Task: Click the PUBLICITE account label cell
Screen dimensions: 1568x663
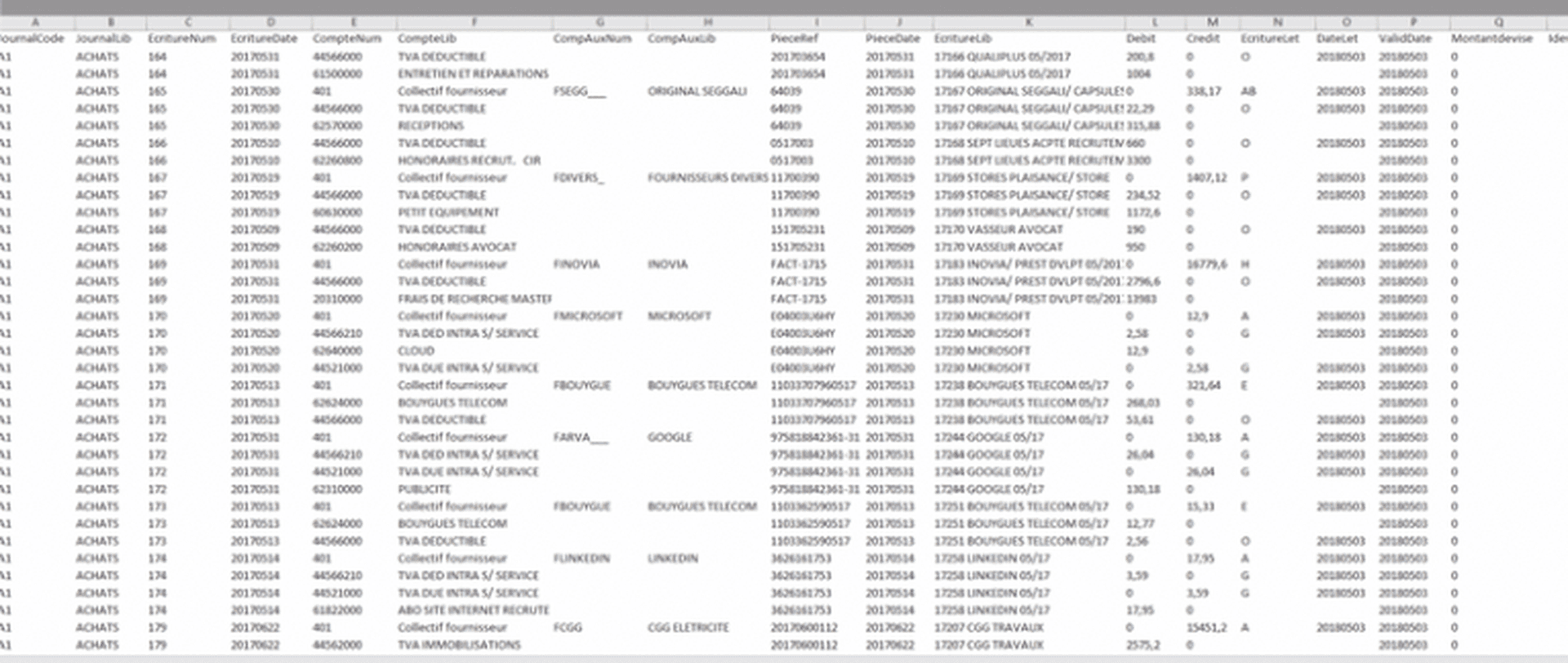Action: (x=424, y=489)
